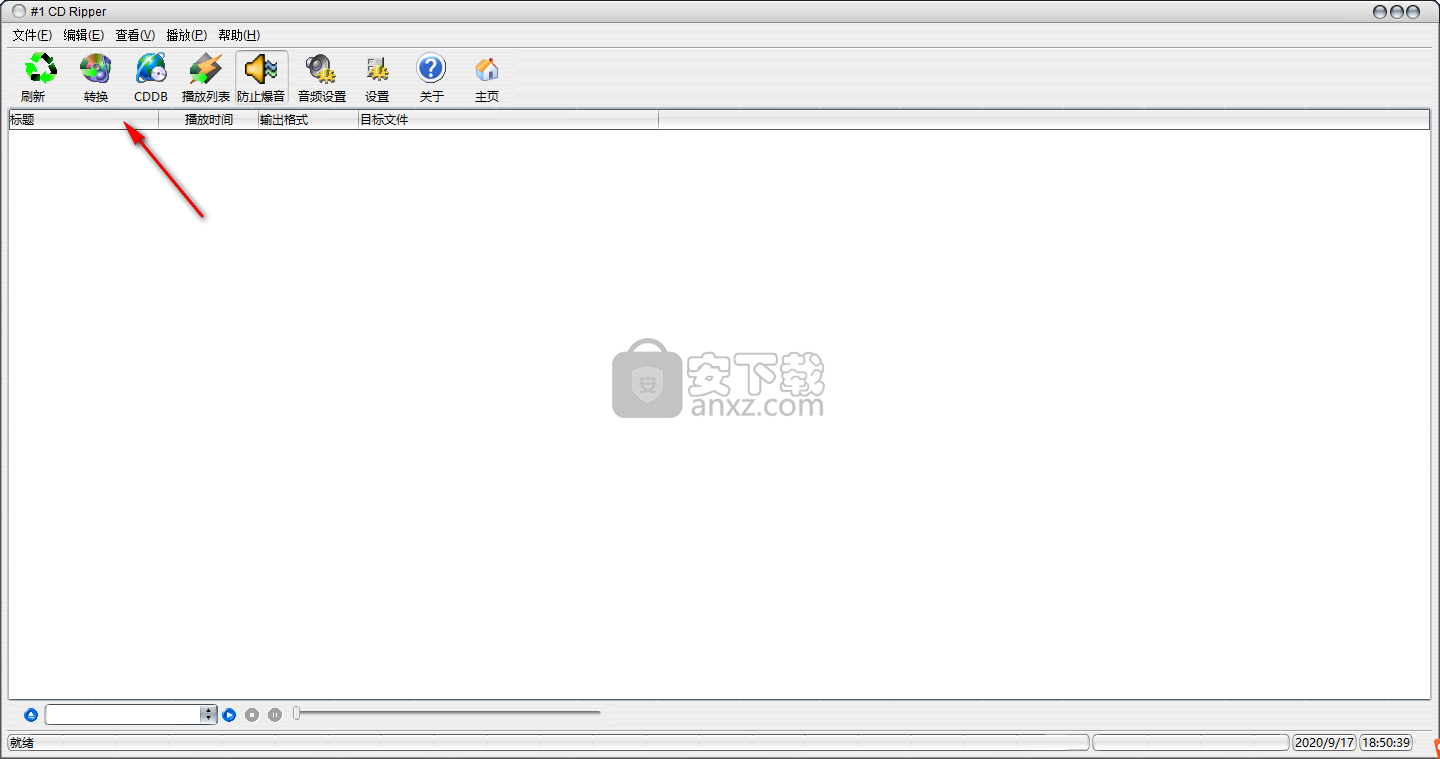The width and height of the screenshot is (1440, 759).
Task: Open the 播放(P) menu
Action: (186, 35)
